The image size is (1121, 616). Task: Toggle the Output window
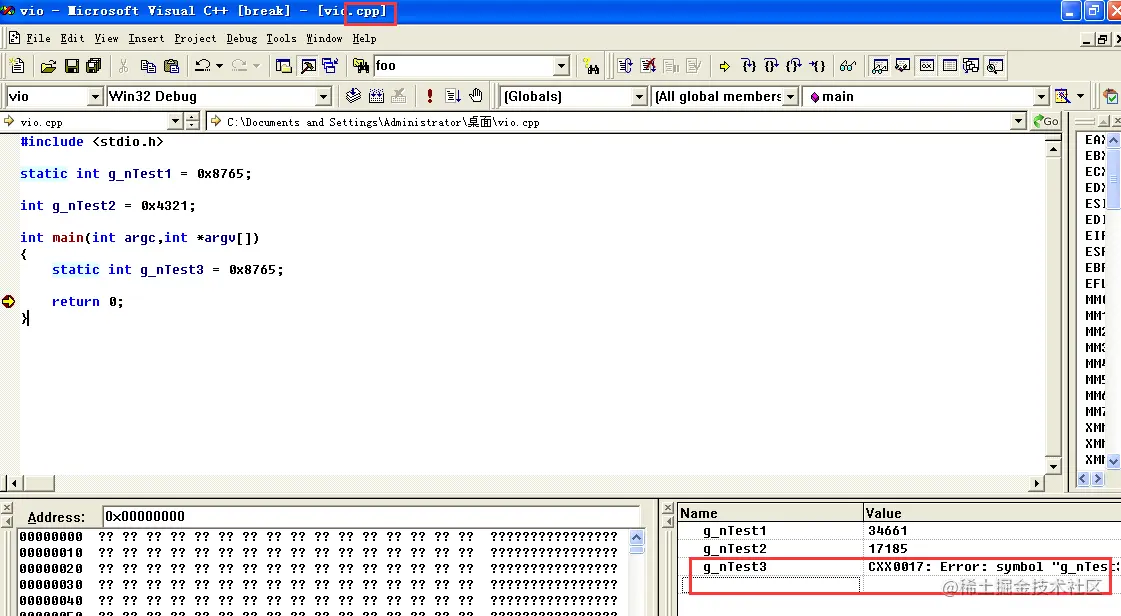(307, 66)
